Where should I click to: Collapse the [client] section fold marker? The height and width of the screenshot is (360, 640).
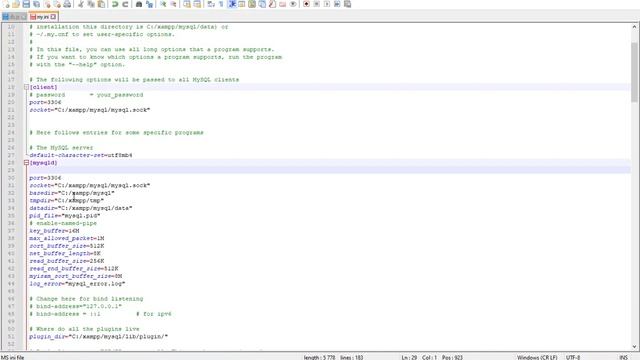[26, 87]
